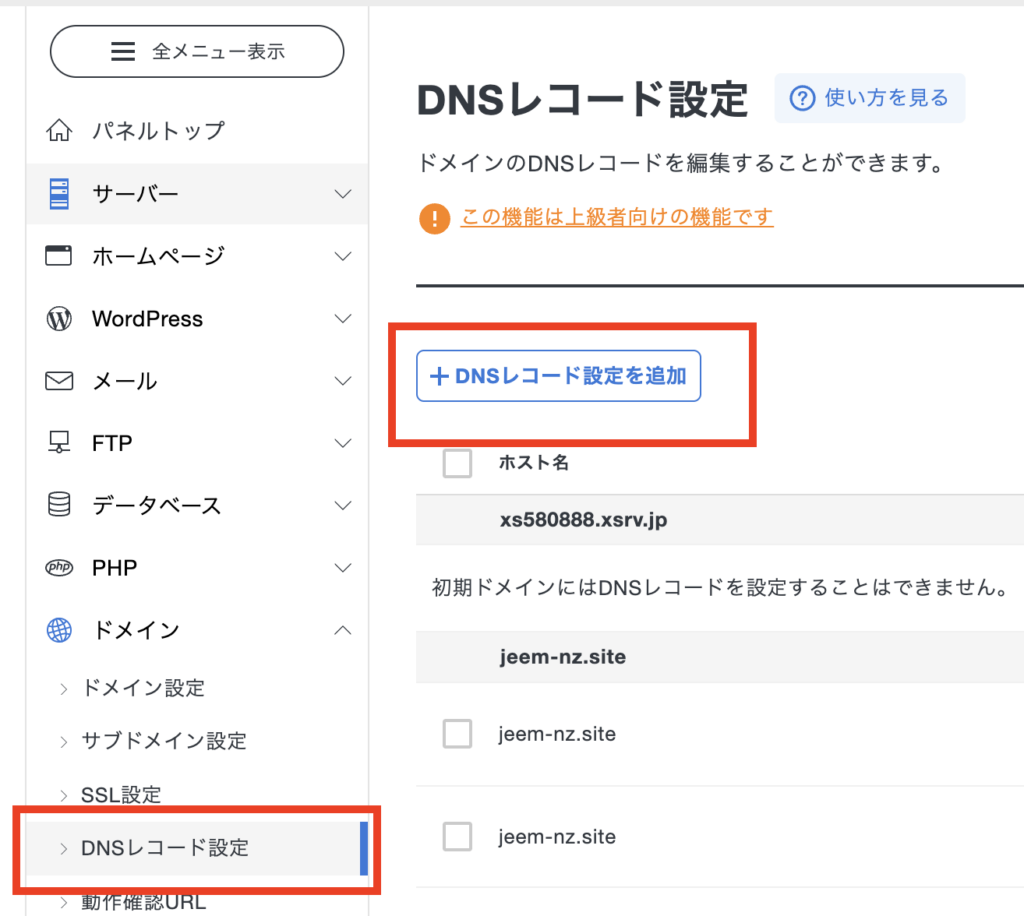Open the 使い方を見る help button

tap(869, 98)
